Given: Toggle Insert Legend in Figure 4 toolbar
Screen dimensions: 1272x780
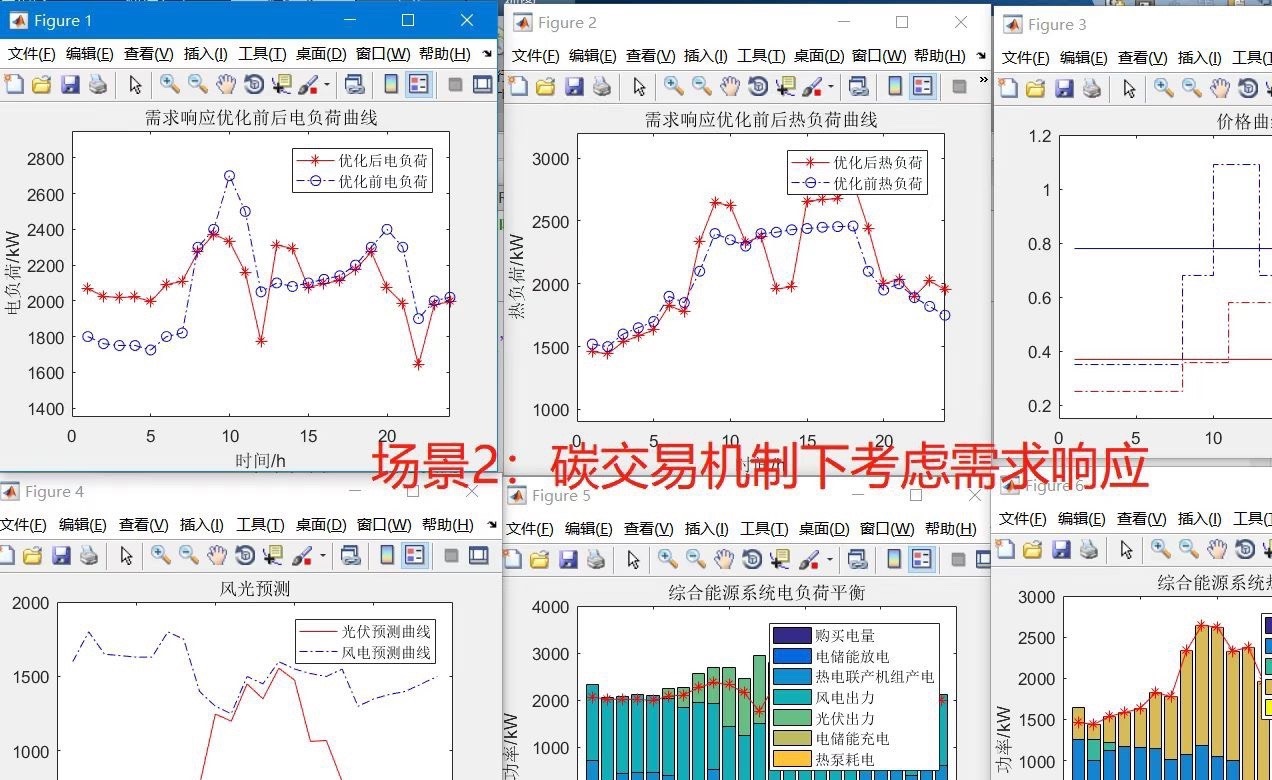Looking at the screenshot, I should coord(414,555).
